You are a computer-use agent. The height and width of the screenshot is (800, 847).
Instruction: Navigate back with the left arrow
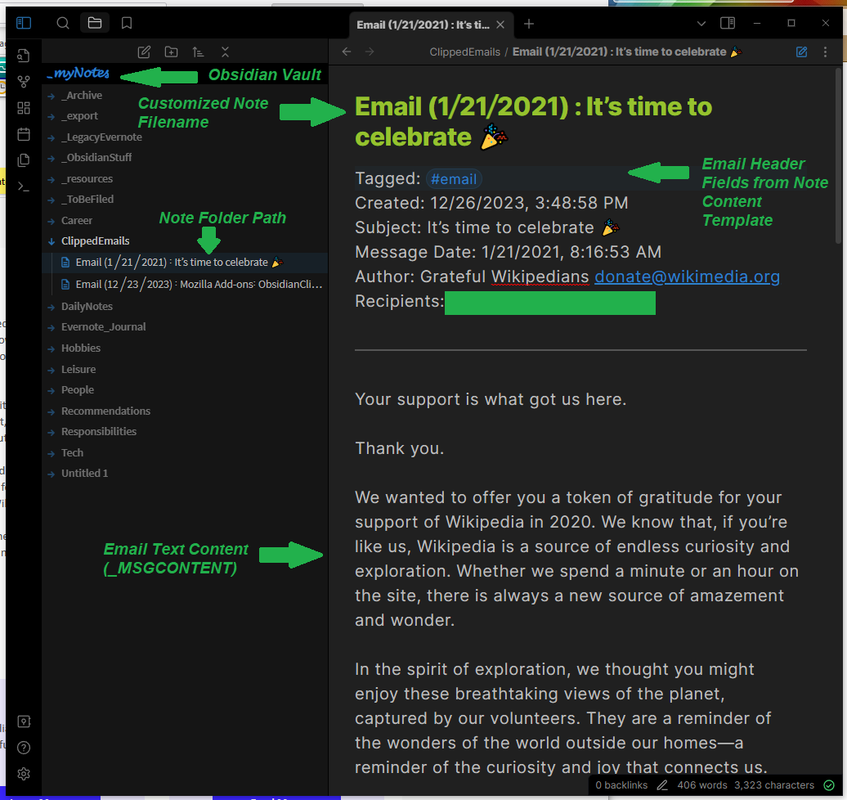click(347, 52)
